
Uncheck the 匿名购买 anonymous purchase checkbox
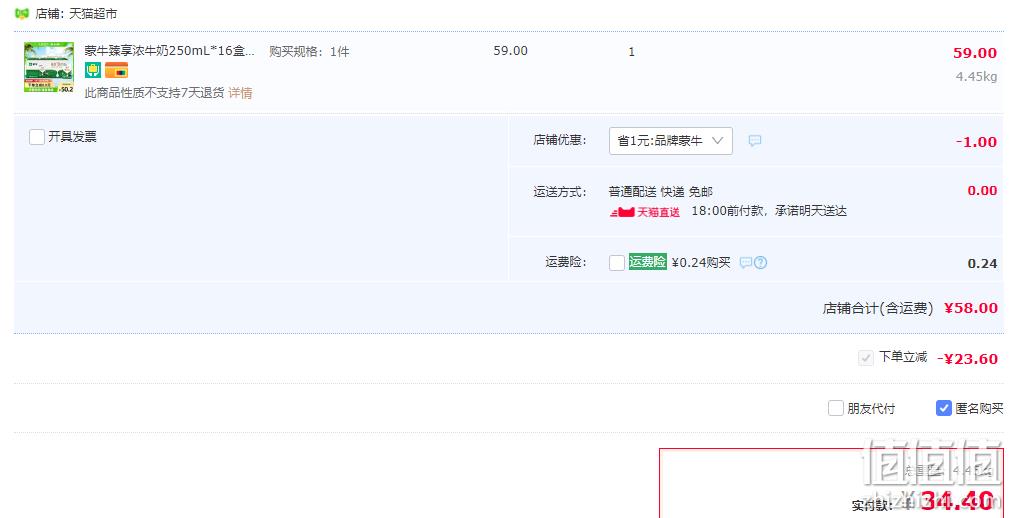pos(944,408)
